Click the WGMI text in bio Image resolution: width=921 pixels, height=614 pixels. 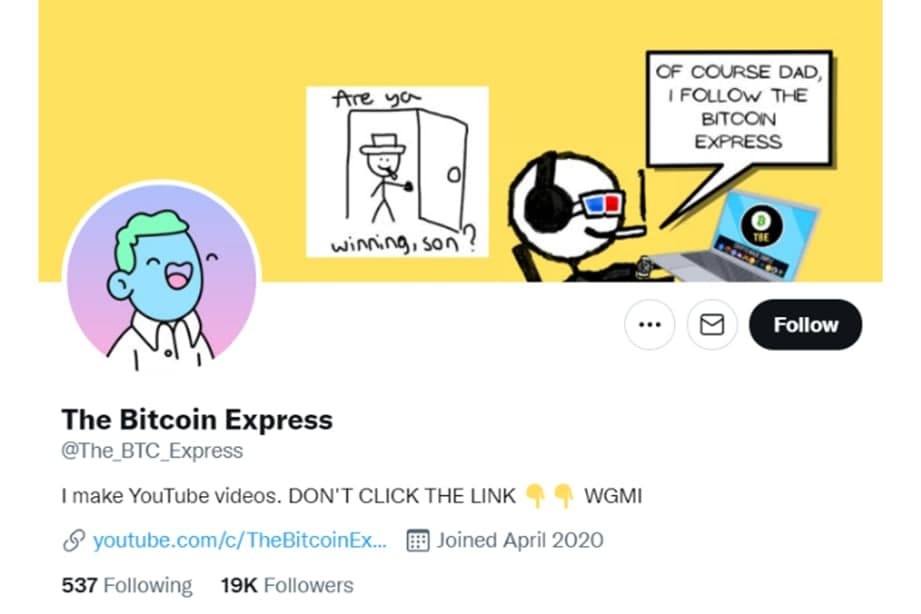coord(613,496)
